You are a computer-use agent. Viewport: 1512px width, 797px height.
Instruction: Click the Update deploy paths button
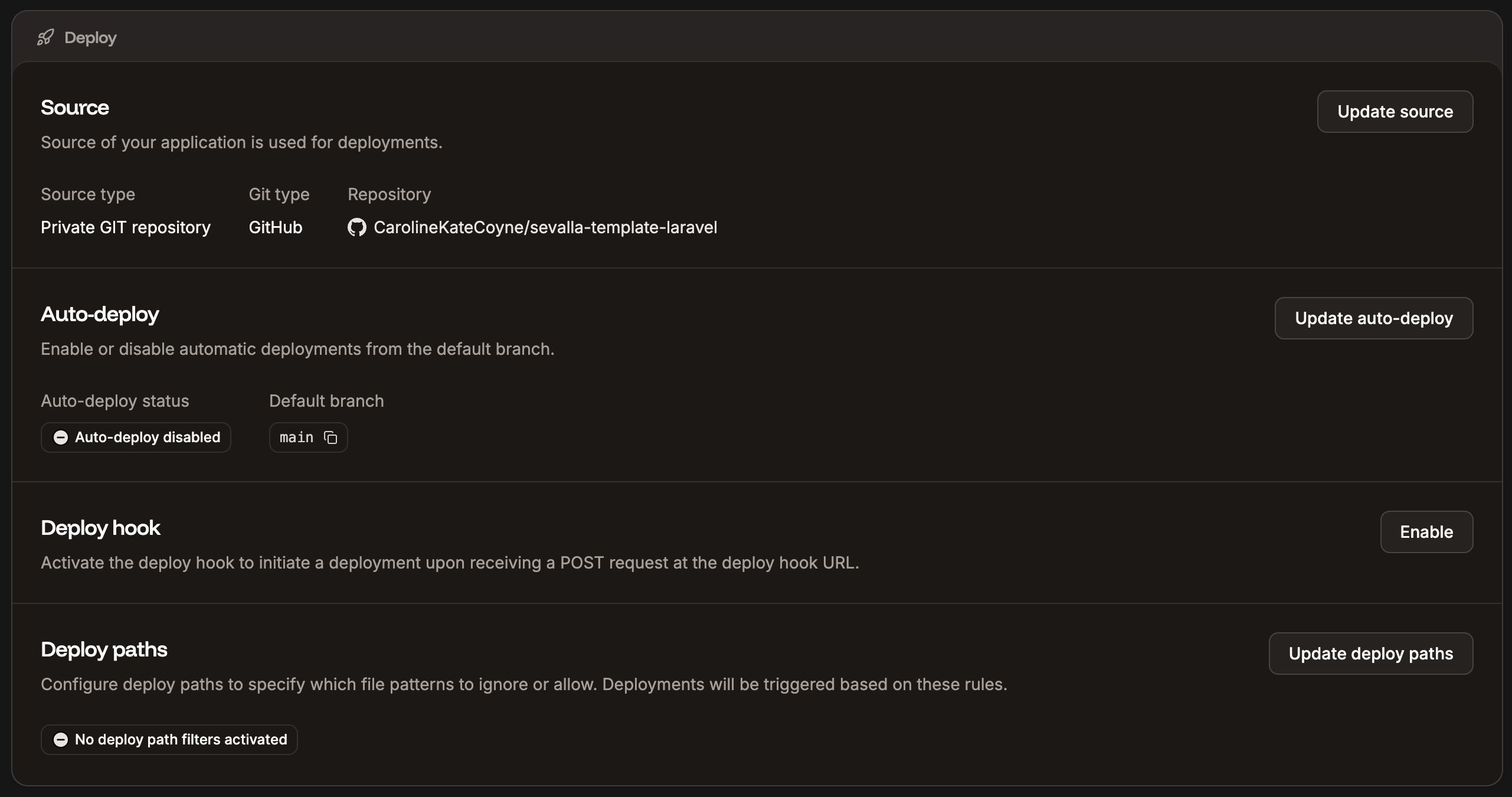coord(1370,653)
